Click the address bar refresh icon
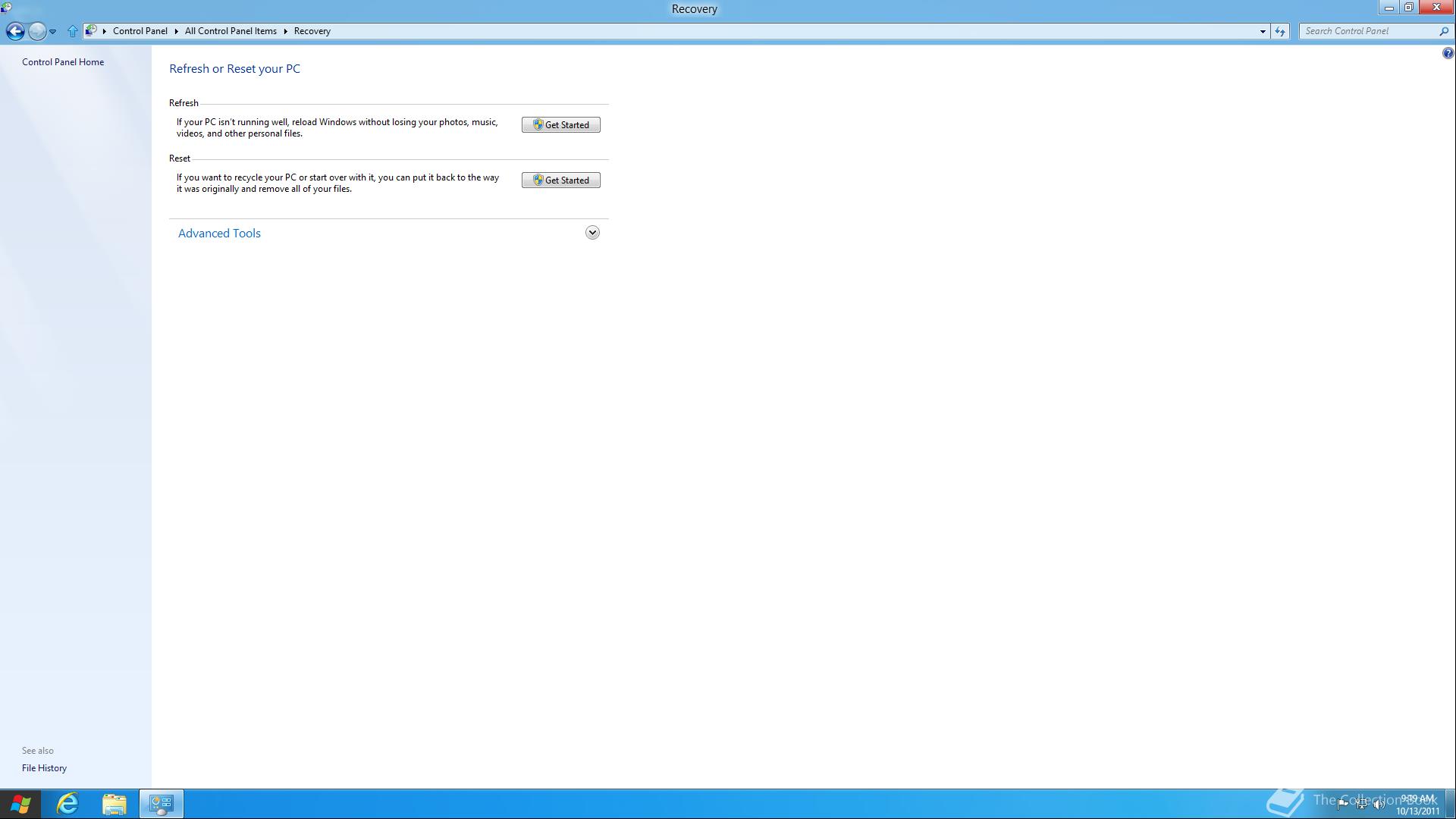Viewport: 1456px width, 819px height. (1280, 31)
